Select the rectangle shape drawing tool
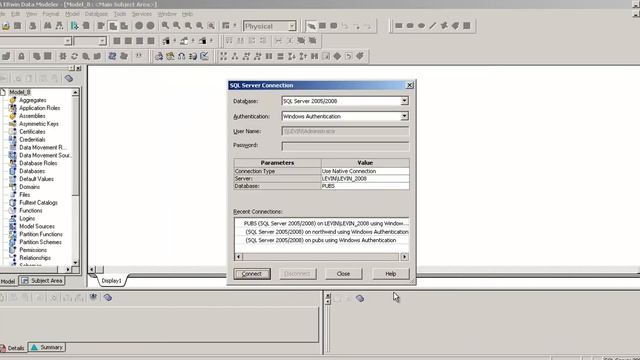Image resolution: width=640 pixels, height=360 pixels. click(x=399, y=26)
